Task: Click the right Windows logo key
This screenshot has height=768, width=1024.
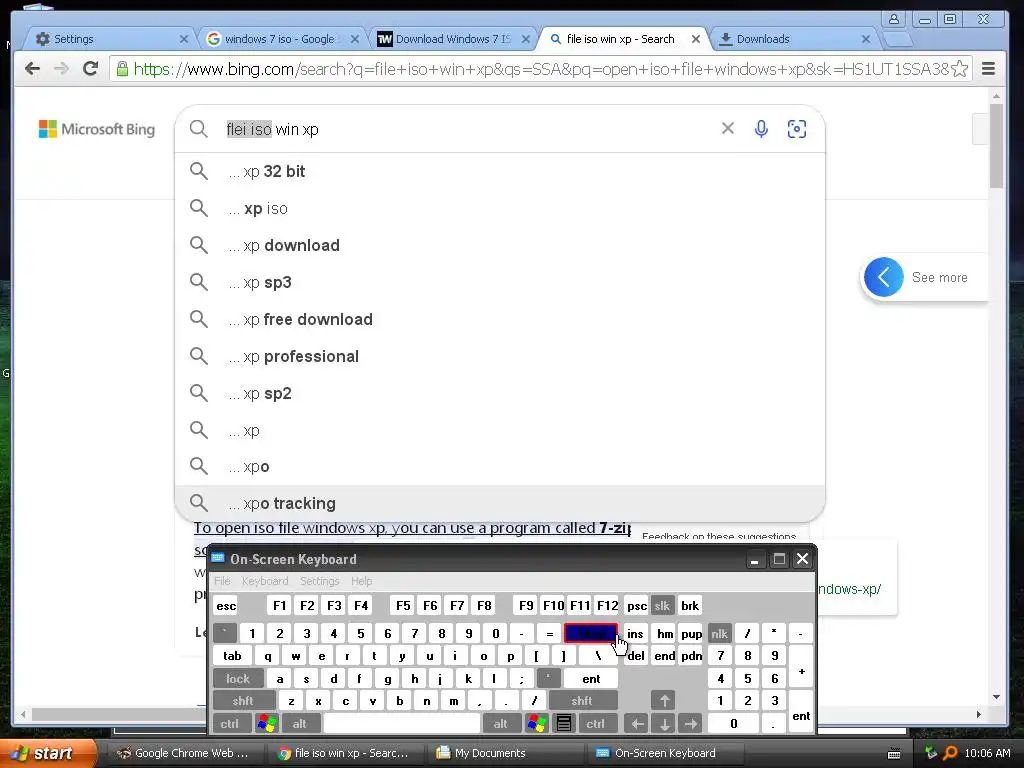Action: (x=537, y=724)
